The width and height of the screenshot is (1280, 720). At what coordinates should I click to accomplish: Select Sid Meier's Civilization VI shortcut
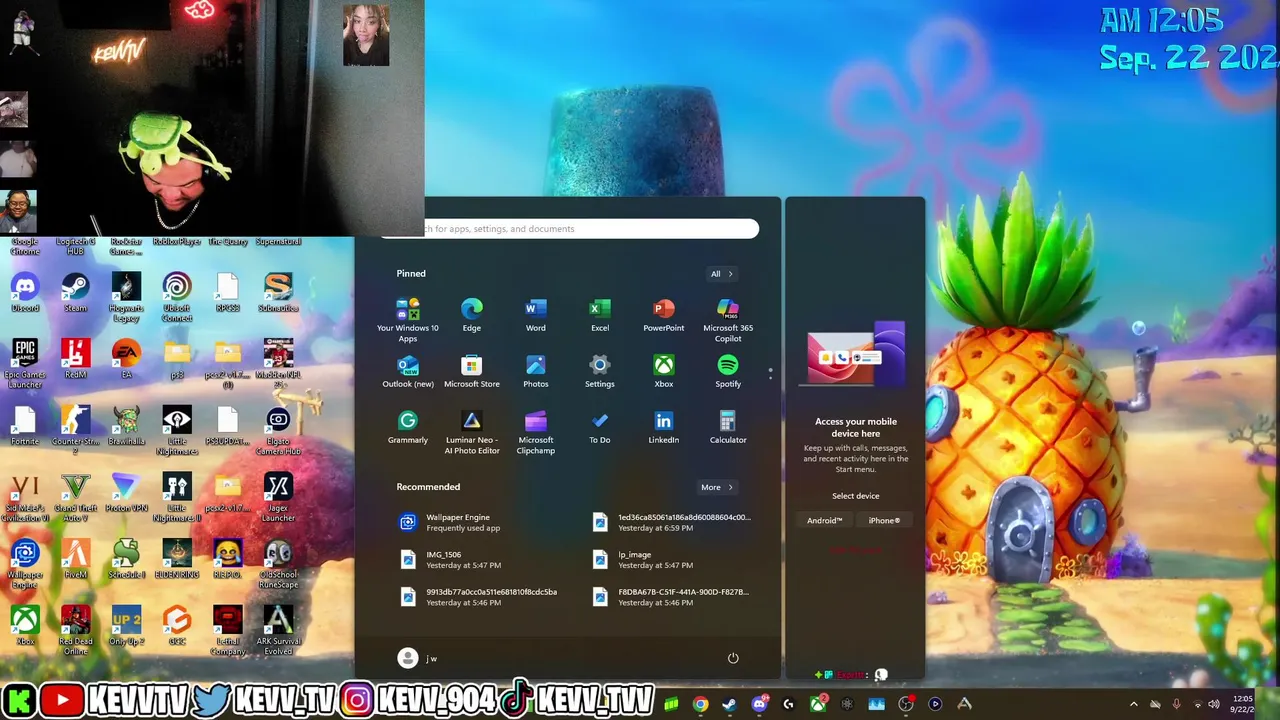(25, 497)
